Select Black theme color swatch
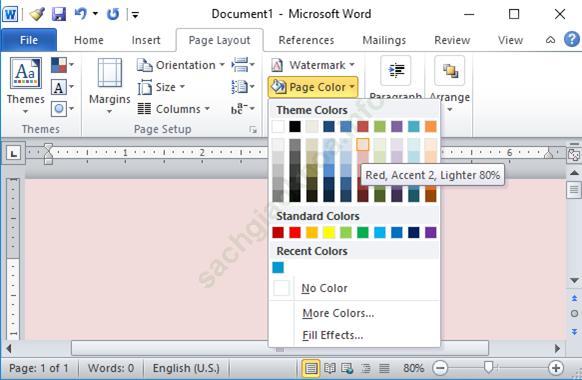This screenshot has width=582, height=380. (295, 127)
